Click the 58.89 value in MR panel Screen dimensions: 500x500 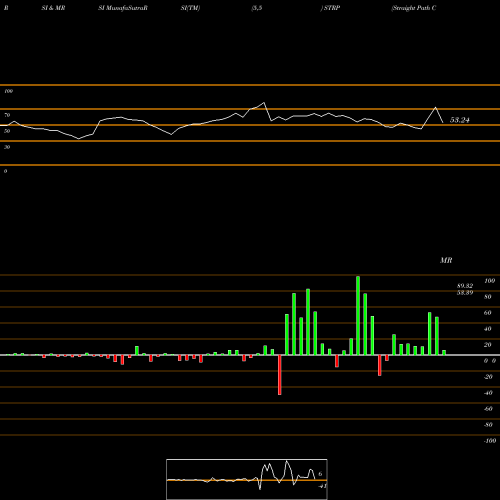coord(465,293)
